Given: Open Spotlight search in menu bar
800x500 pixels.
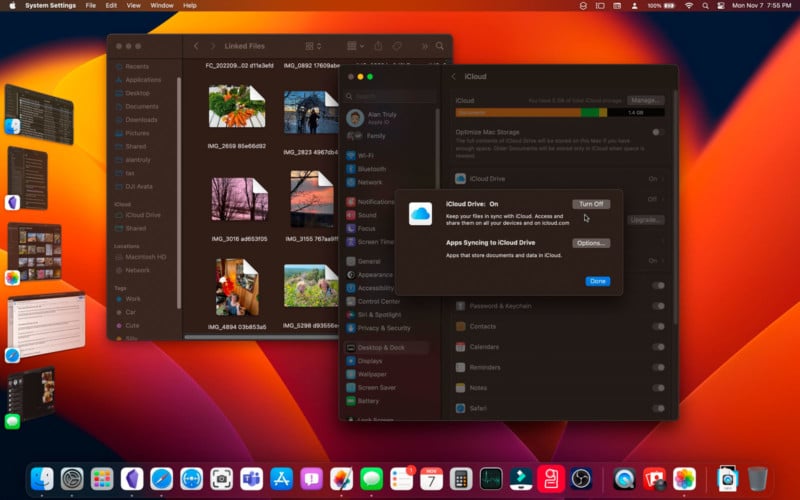Looking at the screenshot, I should pos(705,6).
